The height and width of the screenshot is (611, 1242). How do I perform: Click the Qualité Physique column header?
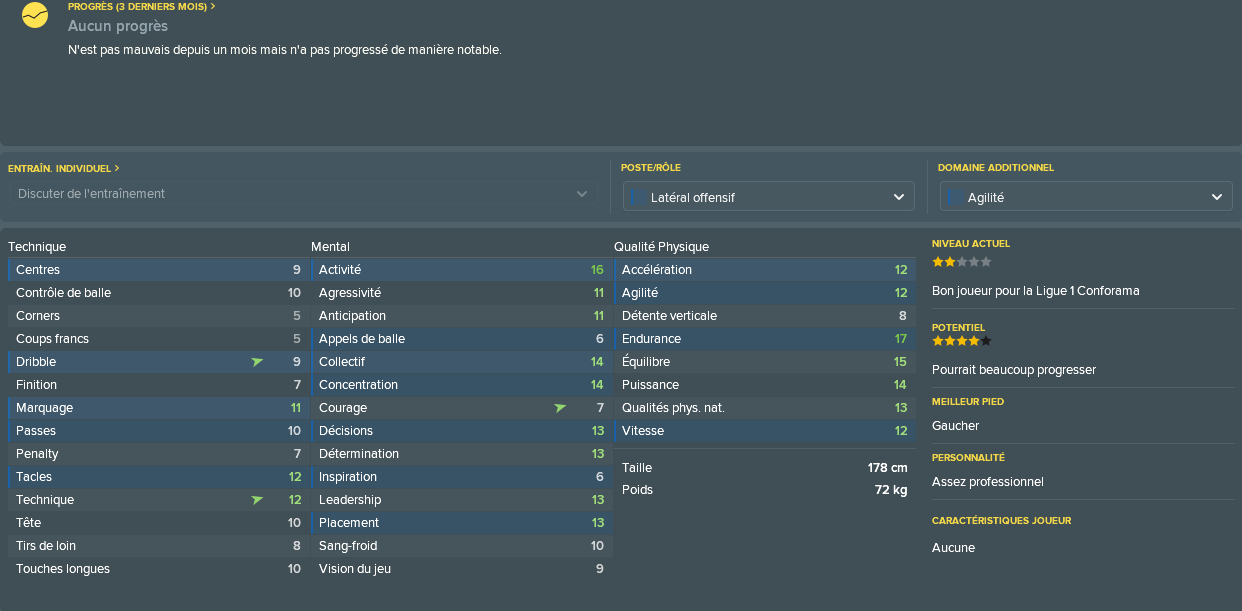pyautogui.click(x=661, y=246)
